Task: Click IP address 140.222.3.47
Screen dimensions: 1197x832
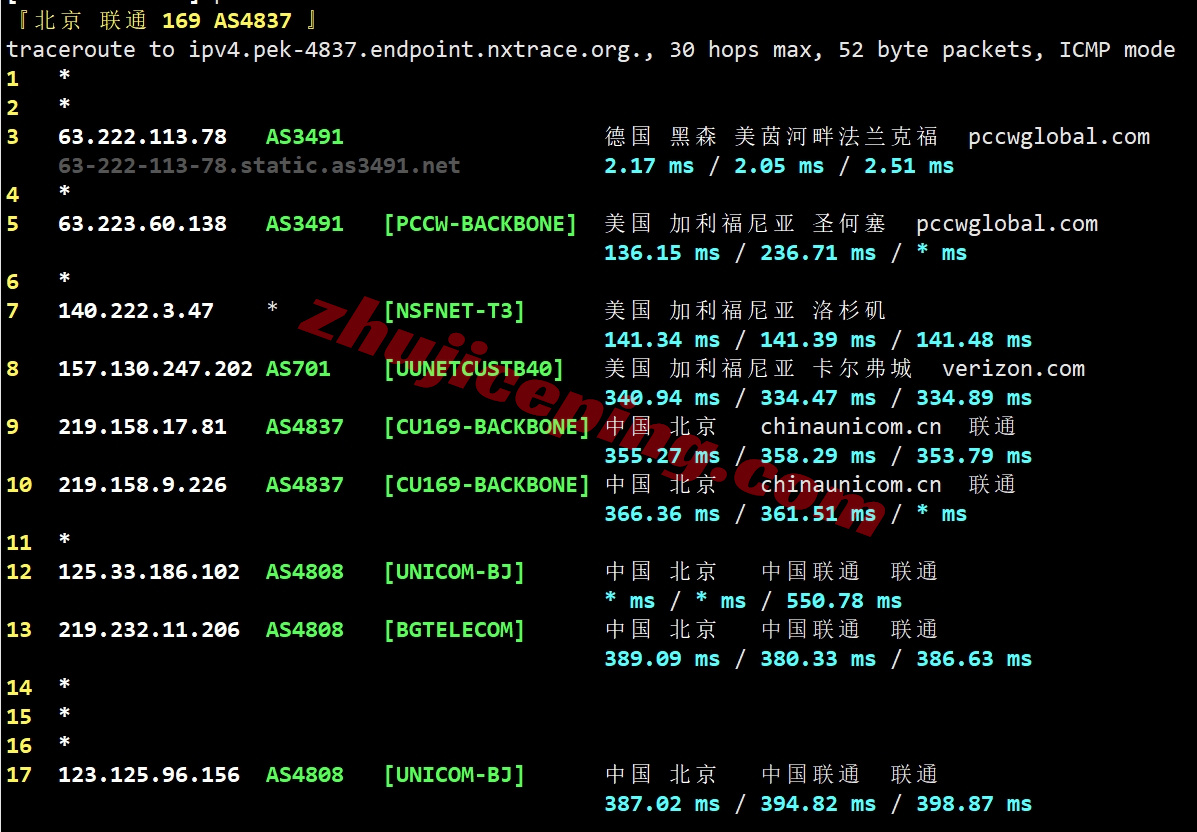Action: [x=136, y=311]
